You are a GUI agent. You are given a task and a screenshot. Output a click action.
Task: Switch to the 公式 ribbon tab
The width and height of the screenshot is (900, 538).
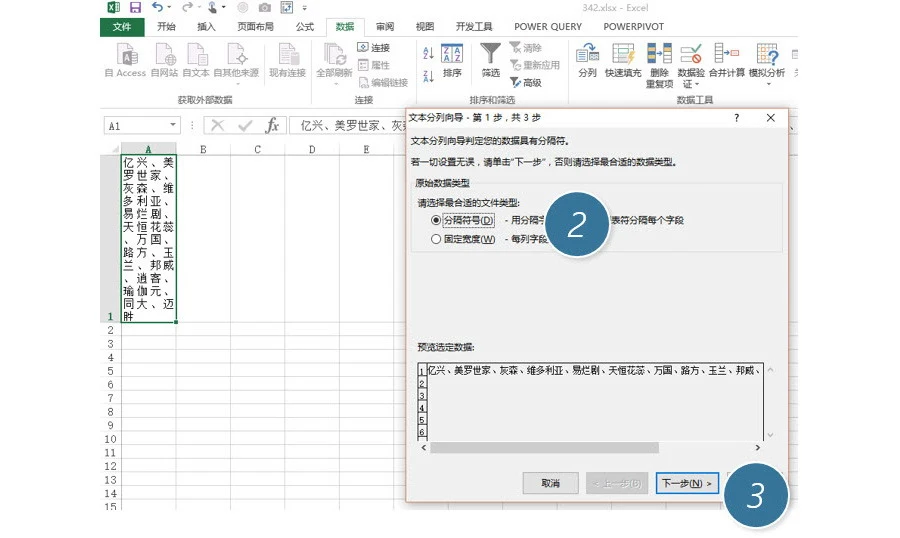pos(304,26)
